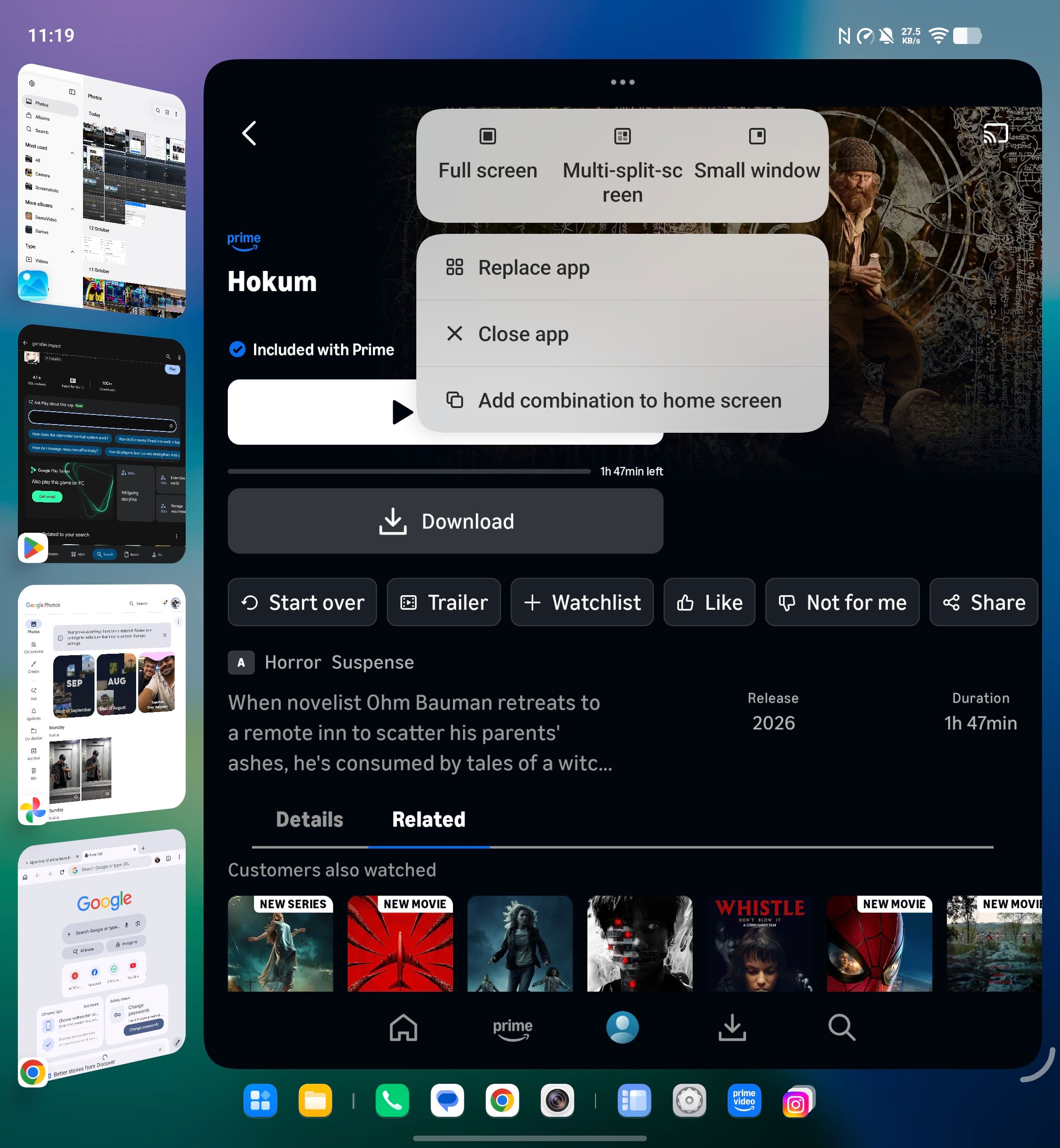Open the Messages app in dock
This screenshot has width=1060, height=1148.
click(x=447, y=1100)
